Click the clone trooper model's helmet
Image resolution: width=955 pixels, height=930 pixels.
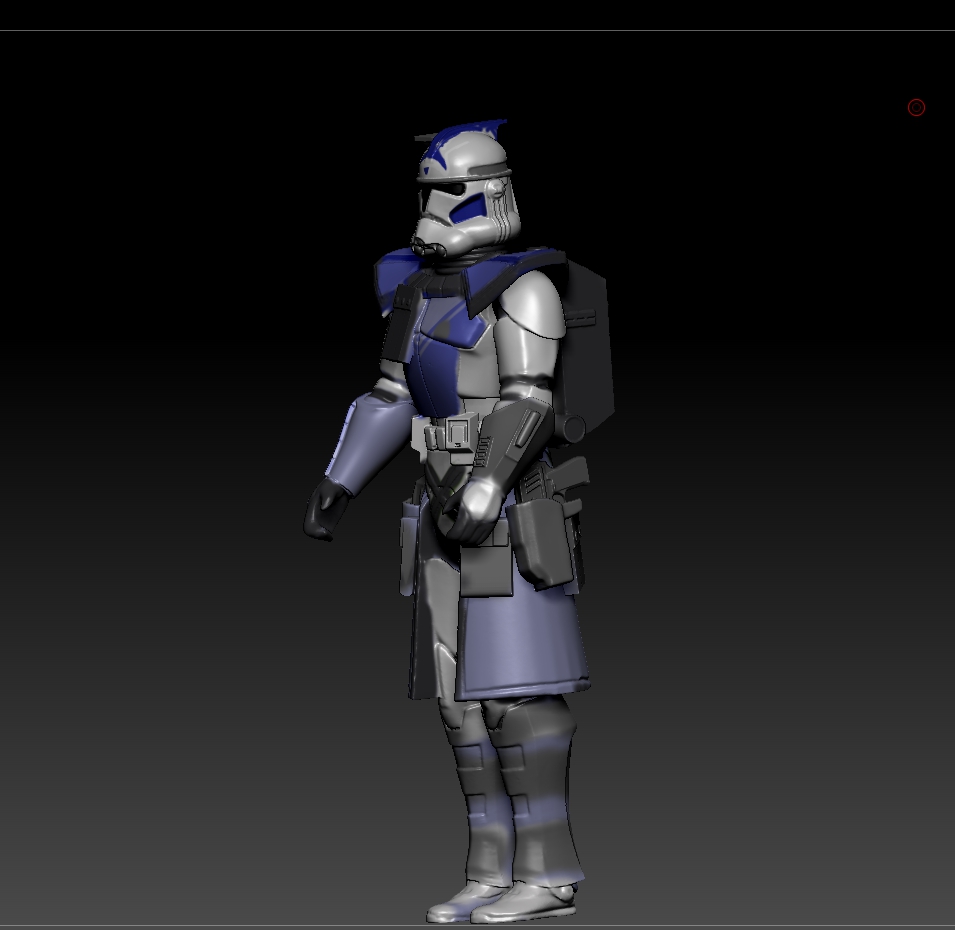click(466, 189)
